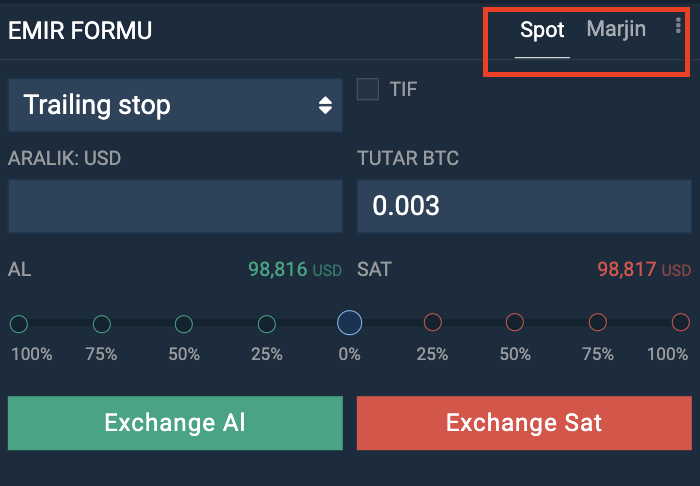Screen dimensions: 700x486
Task: Open the Trailing stop order type dropdown
Action: pos(175,105)
